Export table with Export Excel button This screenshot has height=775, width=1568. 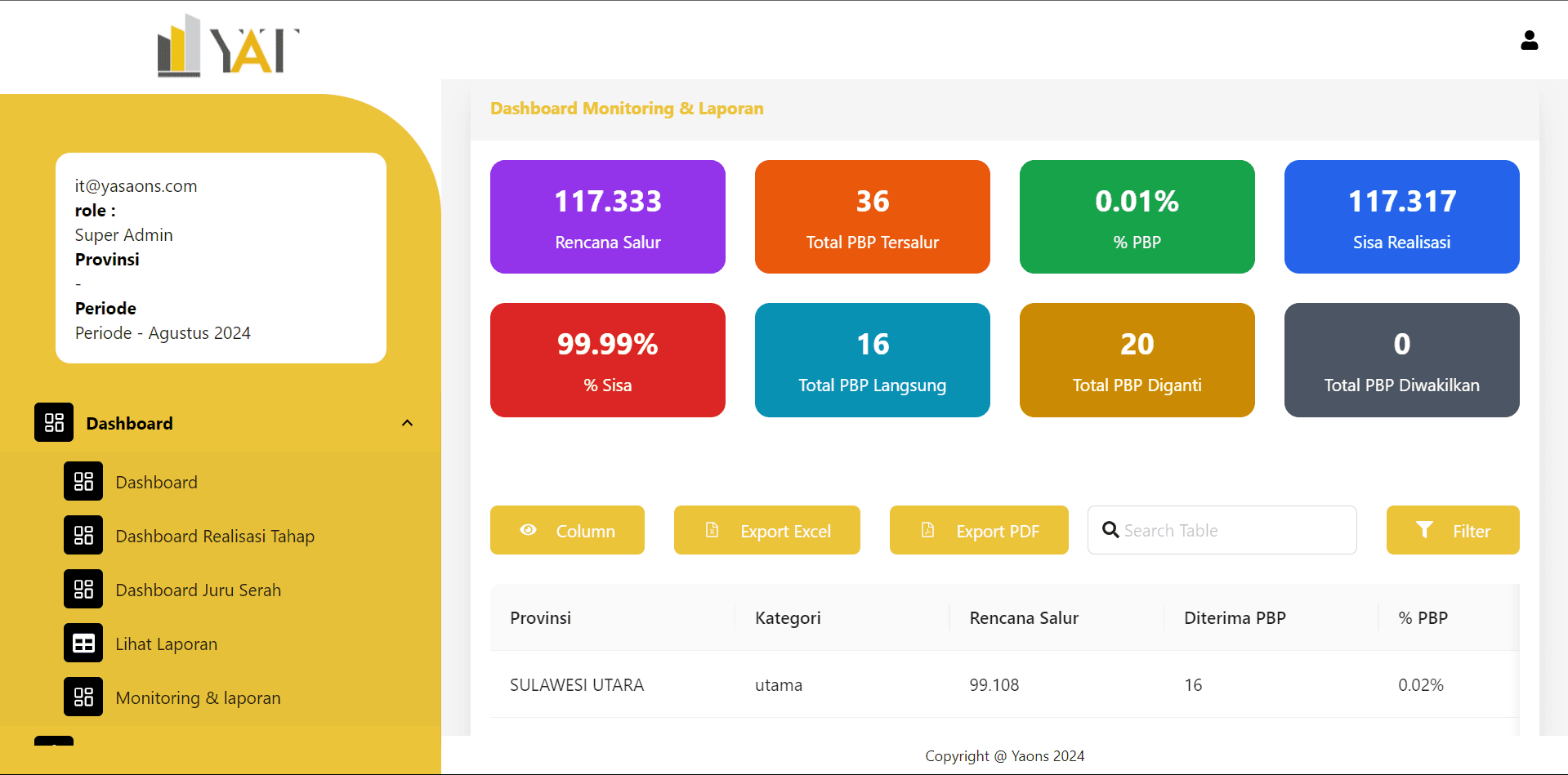pos(766,530)
